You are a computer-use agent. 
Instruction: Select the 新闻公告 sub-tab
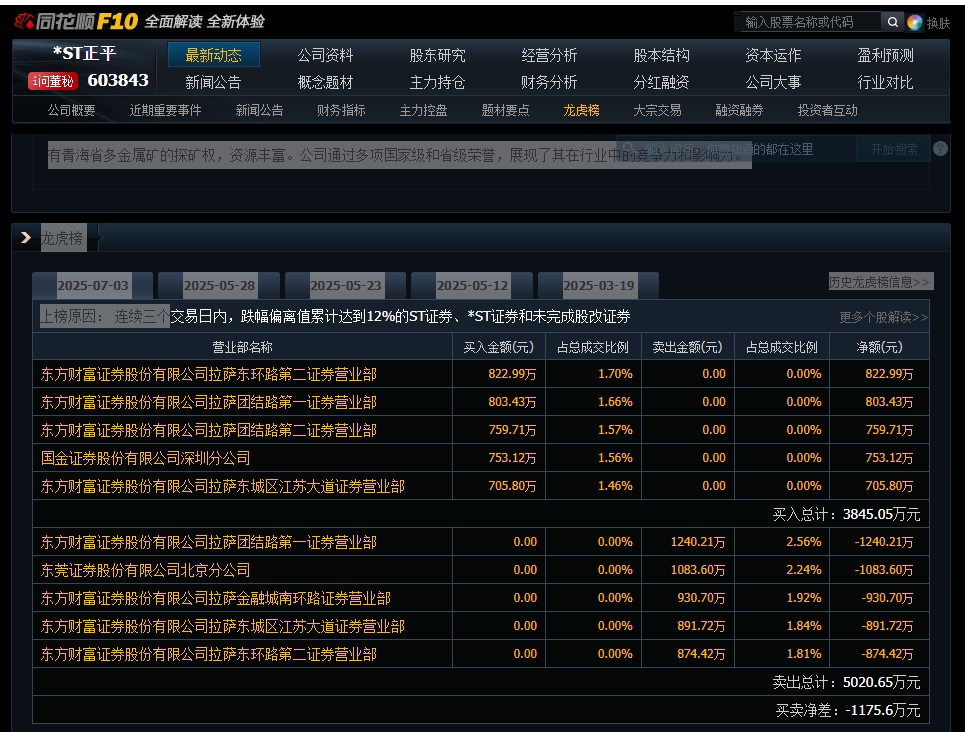click(x=259, y=110)
